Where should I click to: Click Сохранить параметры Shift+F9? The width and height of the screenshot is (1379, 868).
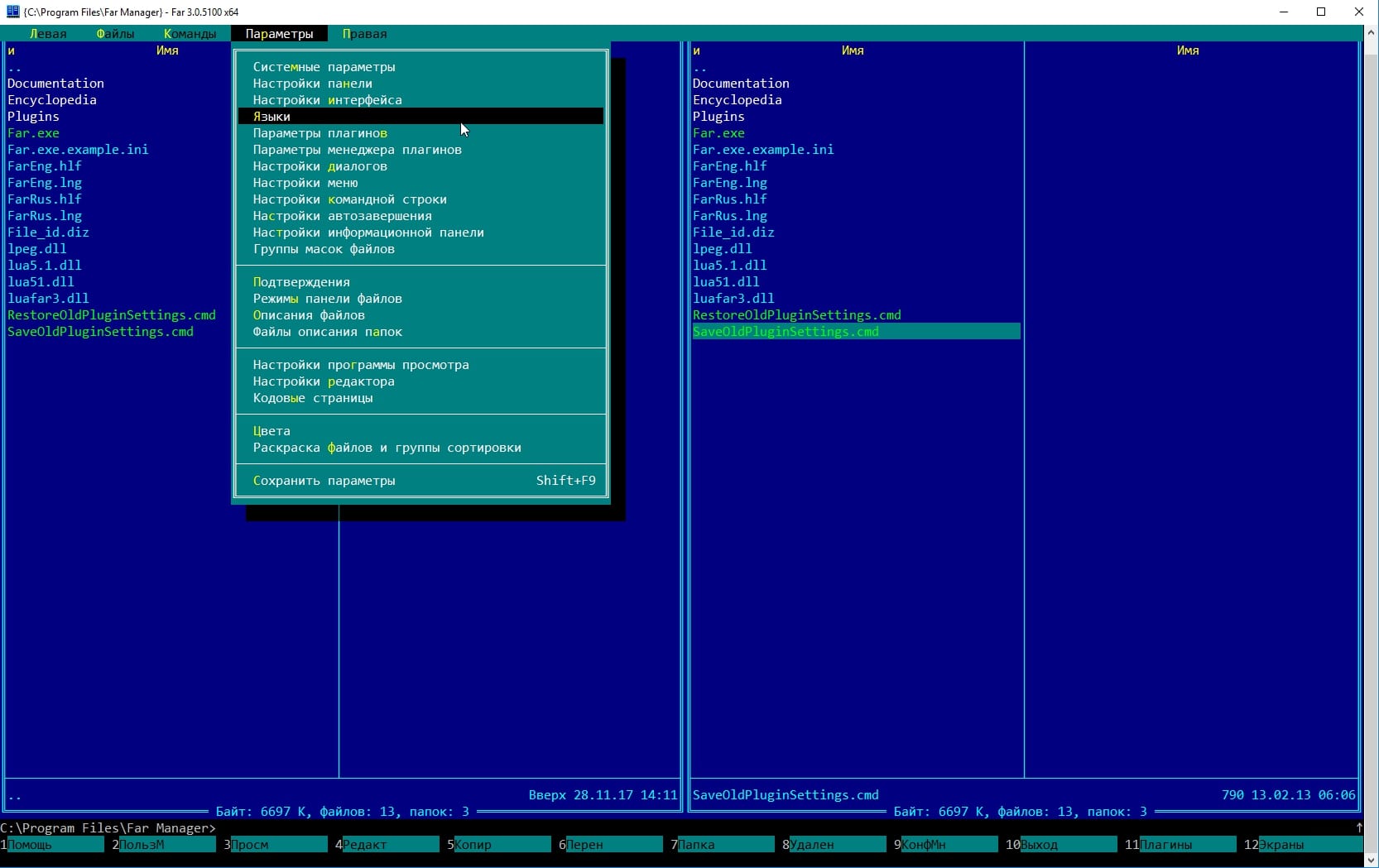point(420,481)
